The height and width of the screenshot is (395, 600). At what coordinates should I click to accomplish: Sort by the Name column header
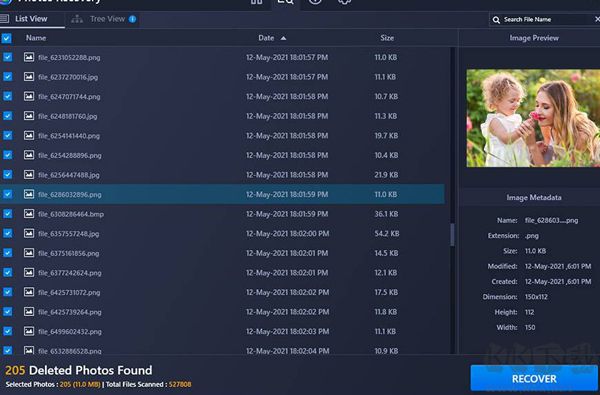pyautogui.click(x=36, y=38)
